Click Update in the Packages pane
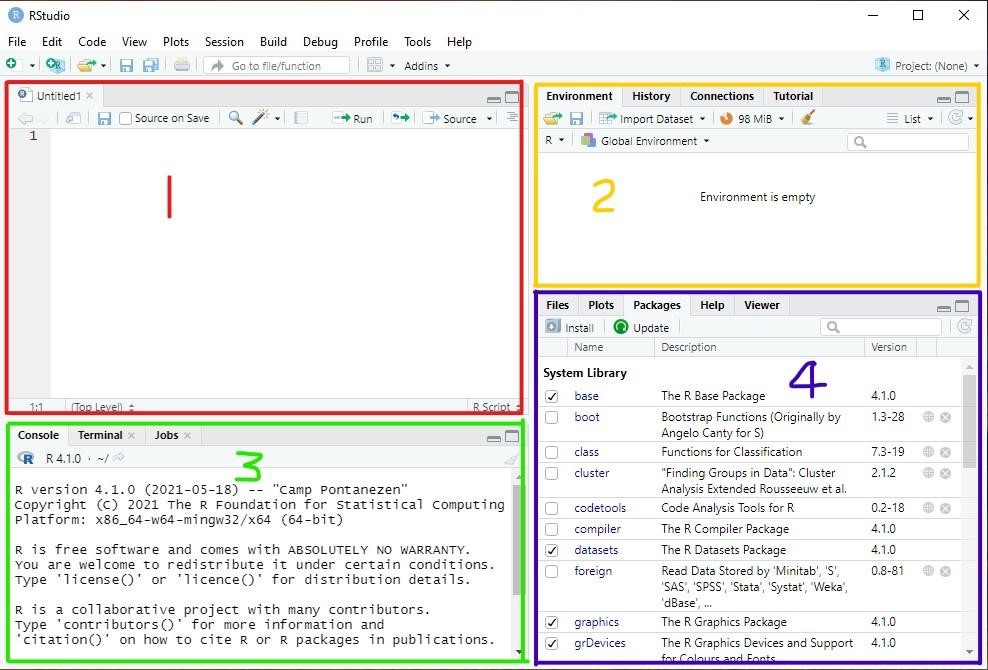 [x=642, y=326]
